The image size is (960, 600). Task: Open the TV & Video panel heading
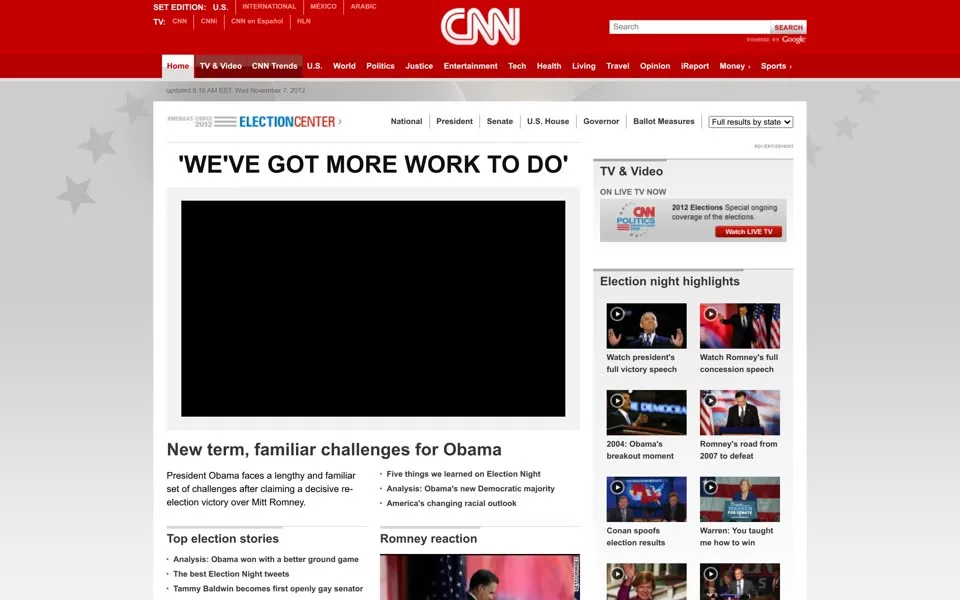[x=631, y=171]
